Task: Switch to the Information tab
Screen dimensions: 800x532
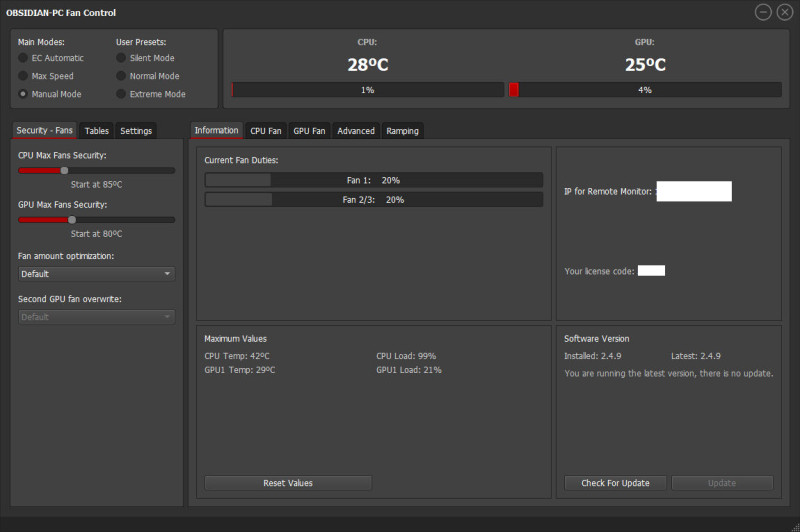Action: tap(216, 131)
